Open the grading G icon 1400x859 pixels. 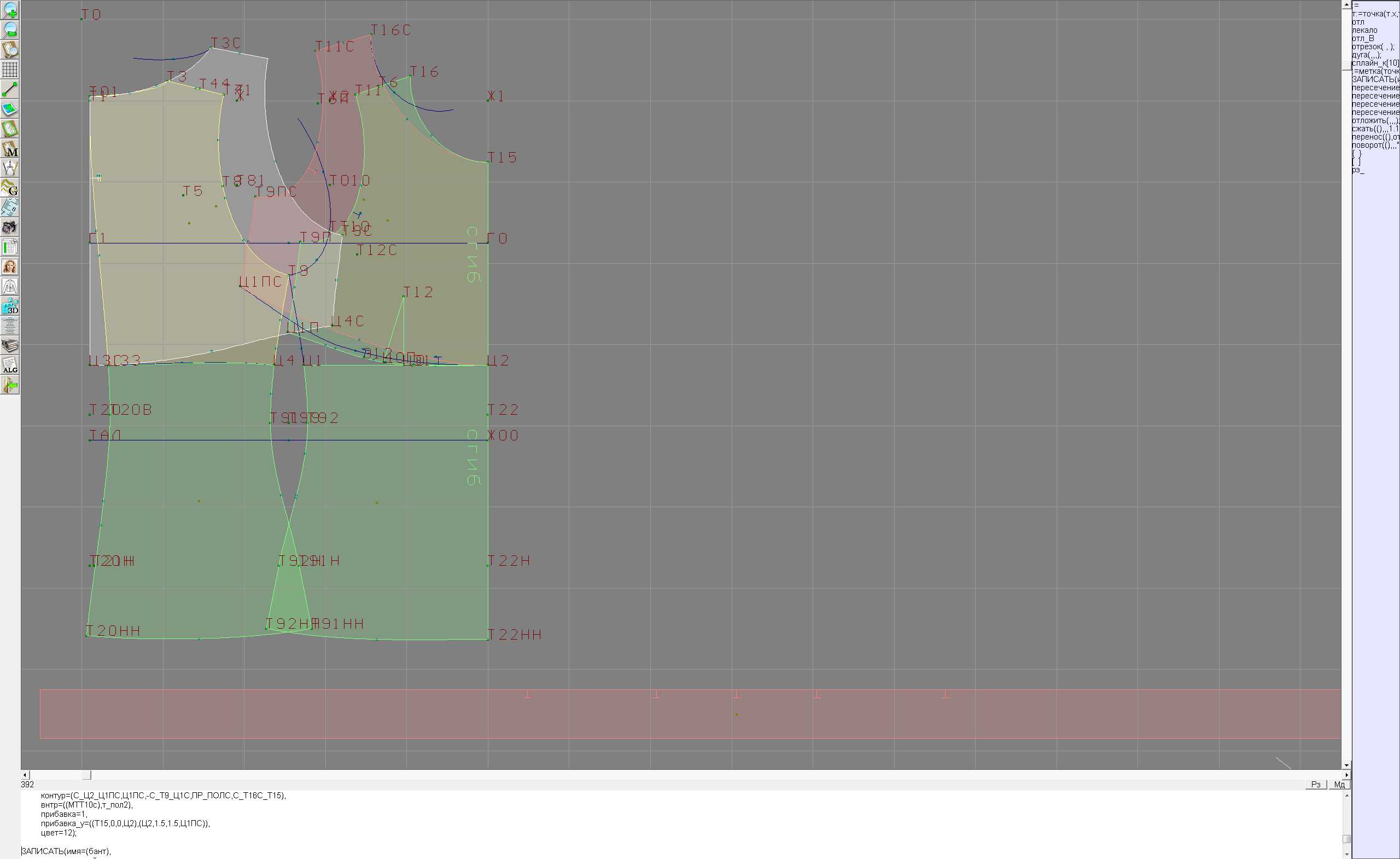point(10,188)
